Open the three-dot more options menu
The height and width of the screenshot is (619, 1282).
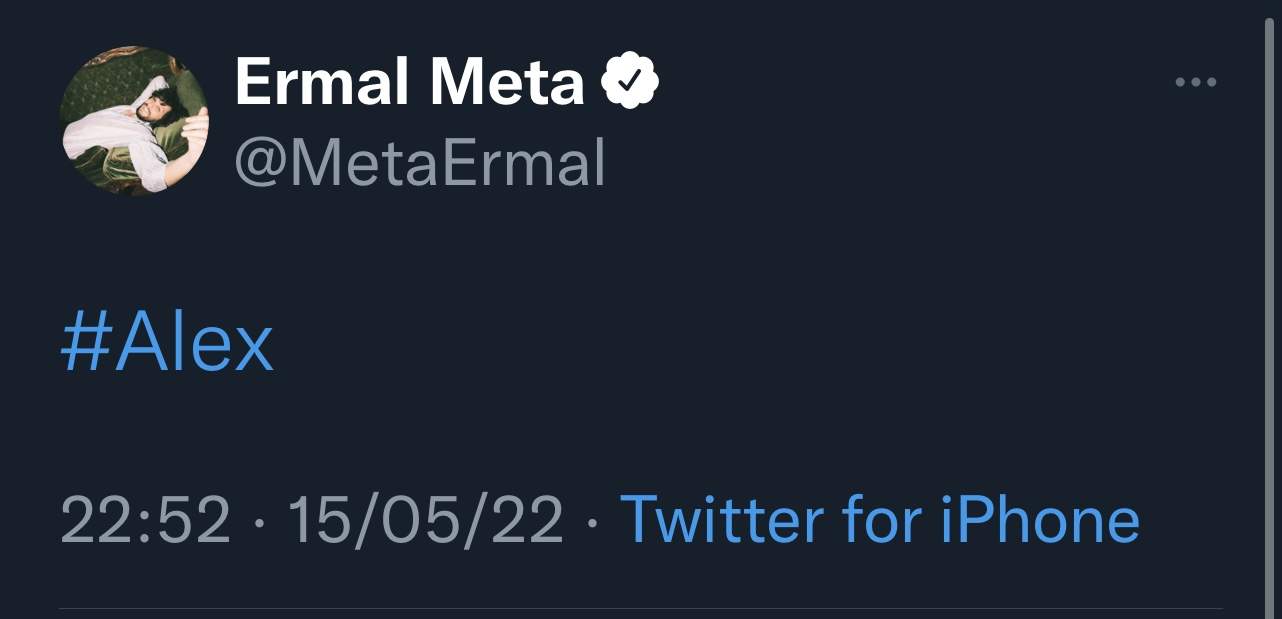tap(1195, 83)
